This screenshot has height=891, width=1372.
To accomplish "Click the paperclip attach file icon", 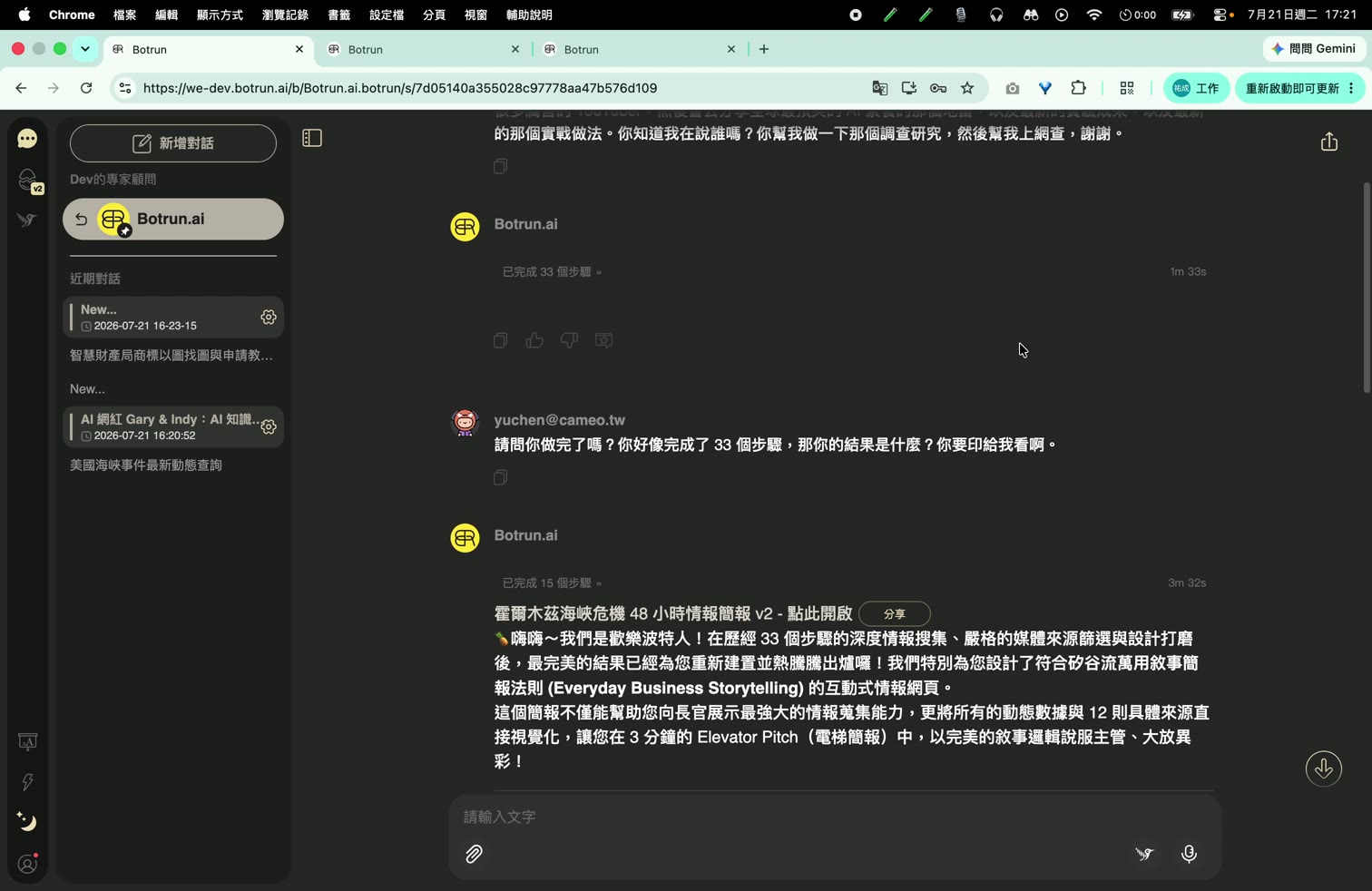I will (474, 854).
